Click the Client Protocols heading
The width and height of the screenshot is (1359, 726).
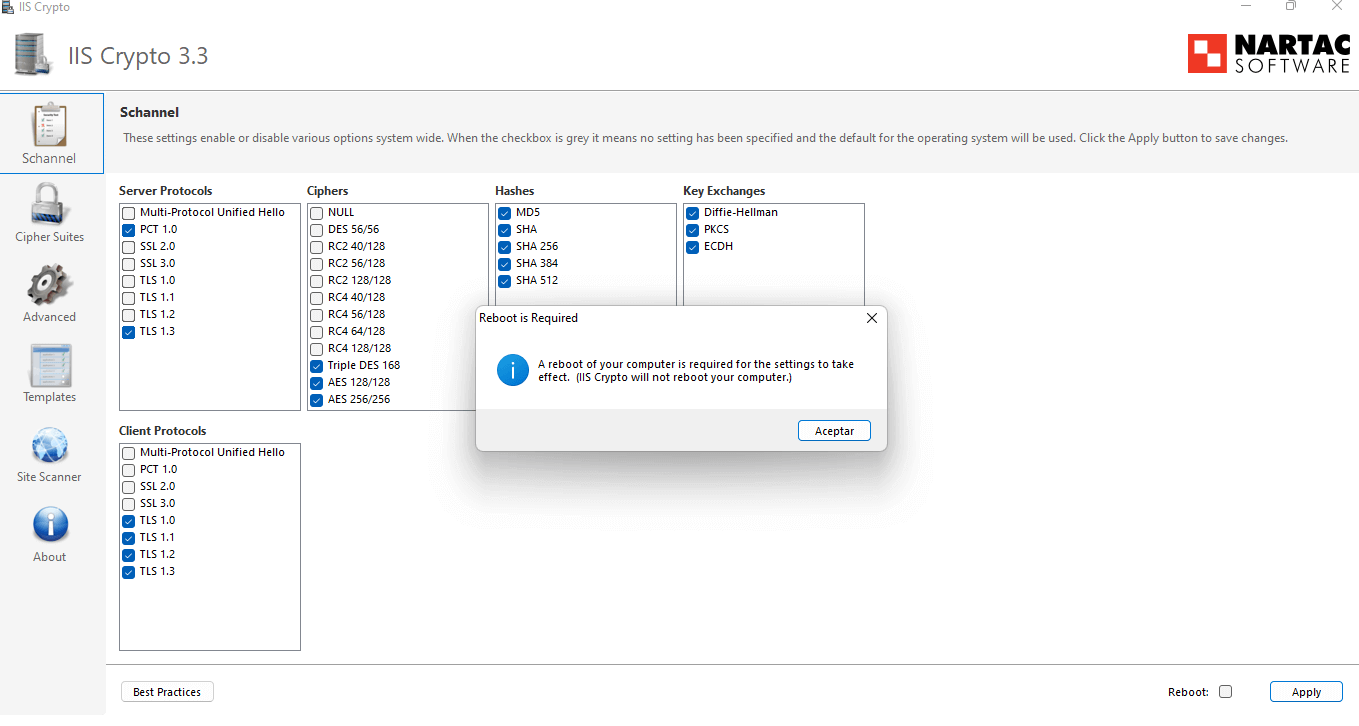point(163,431)
